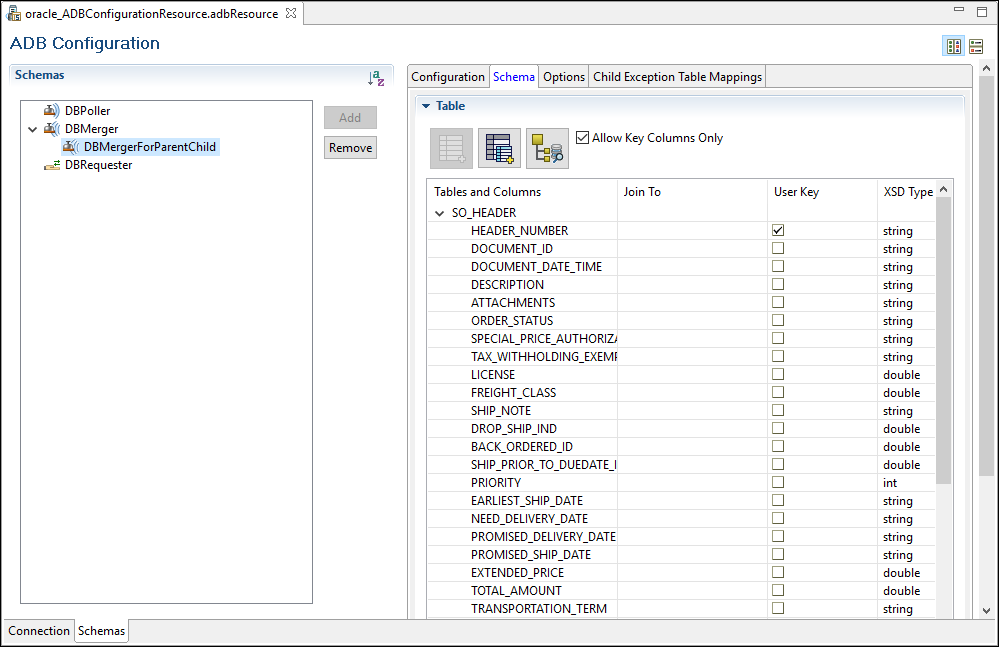Click the sort schemas alphabetically icon
Viewport: 999px width, 647px height.
[x=376, y=77]
